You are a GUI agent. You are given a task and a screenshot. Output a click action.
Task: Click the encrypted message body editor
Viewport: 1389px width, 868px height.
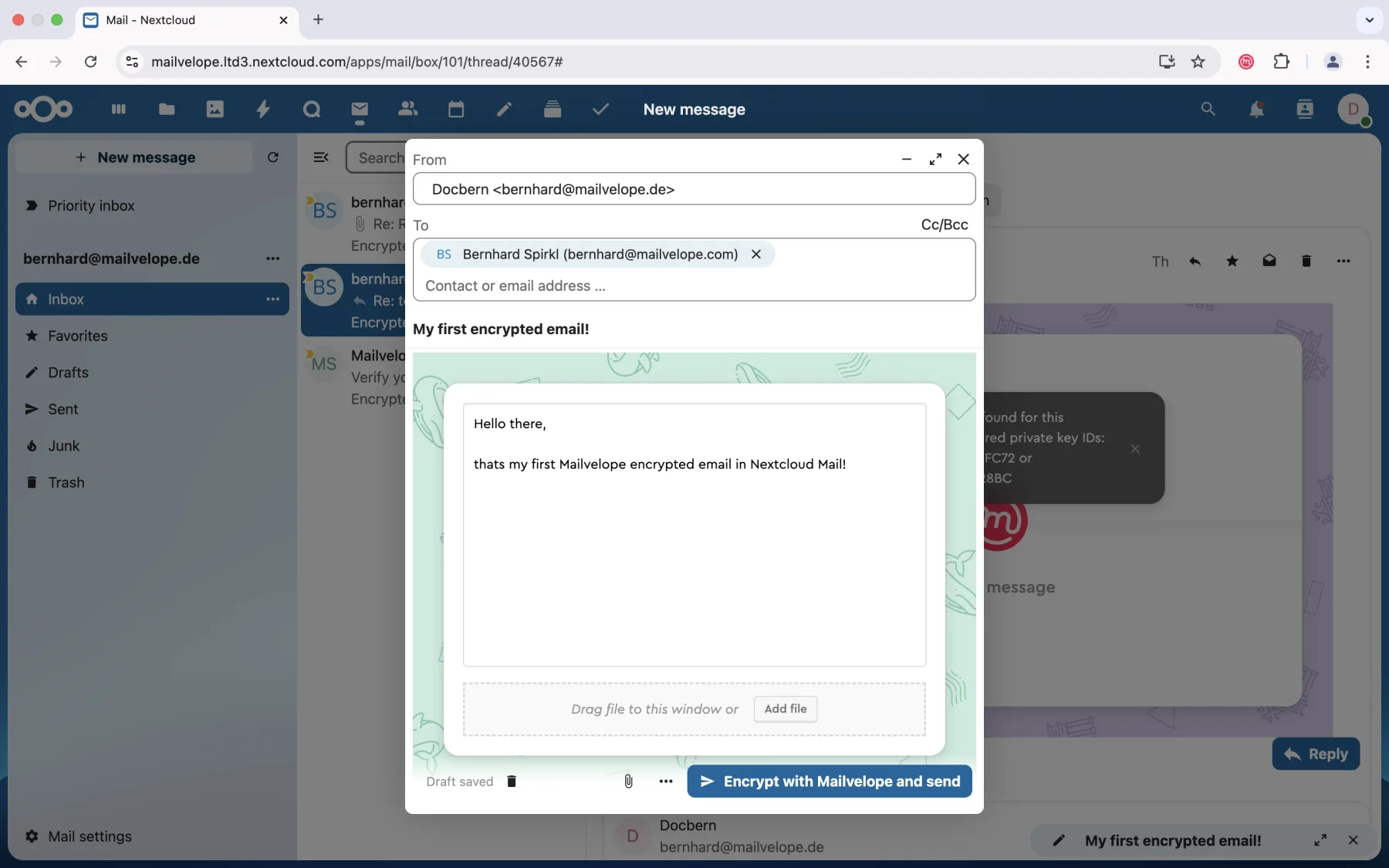(x=694, y=535)
